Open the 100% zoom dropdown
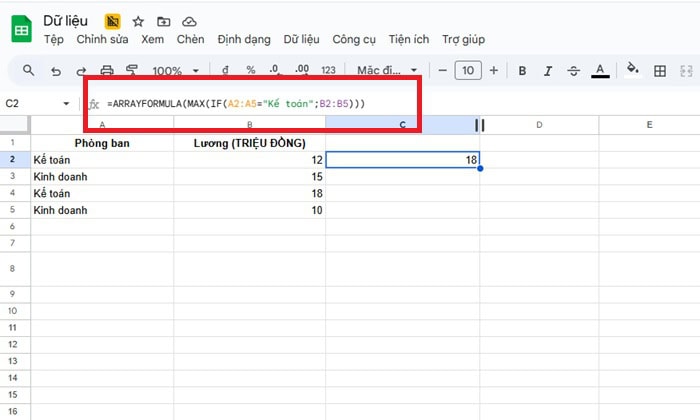The height and width of the screenshot is (420, 700). pyautogui.click(x=176, y=71)
